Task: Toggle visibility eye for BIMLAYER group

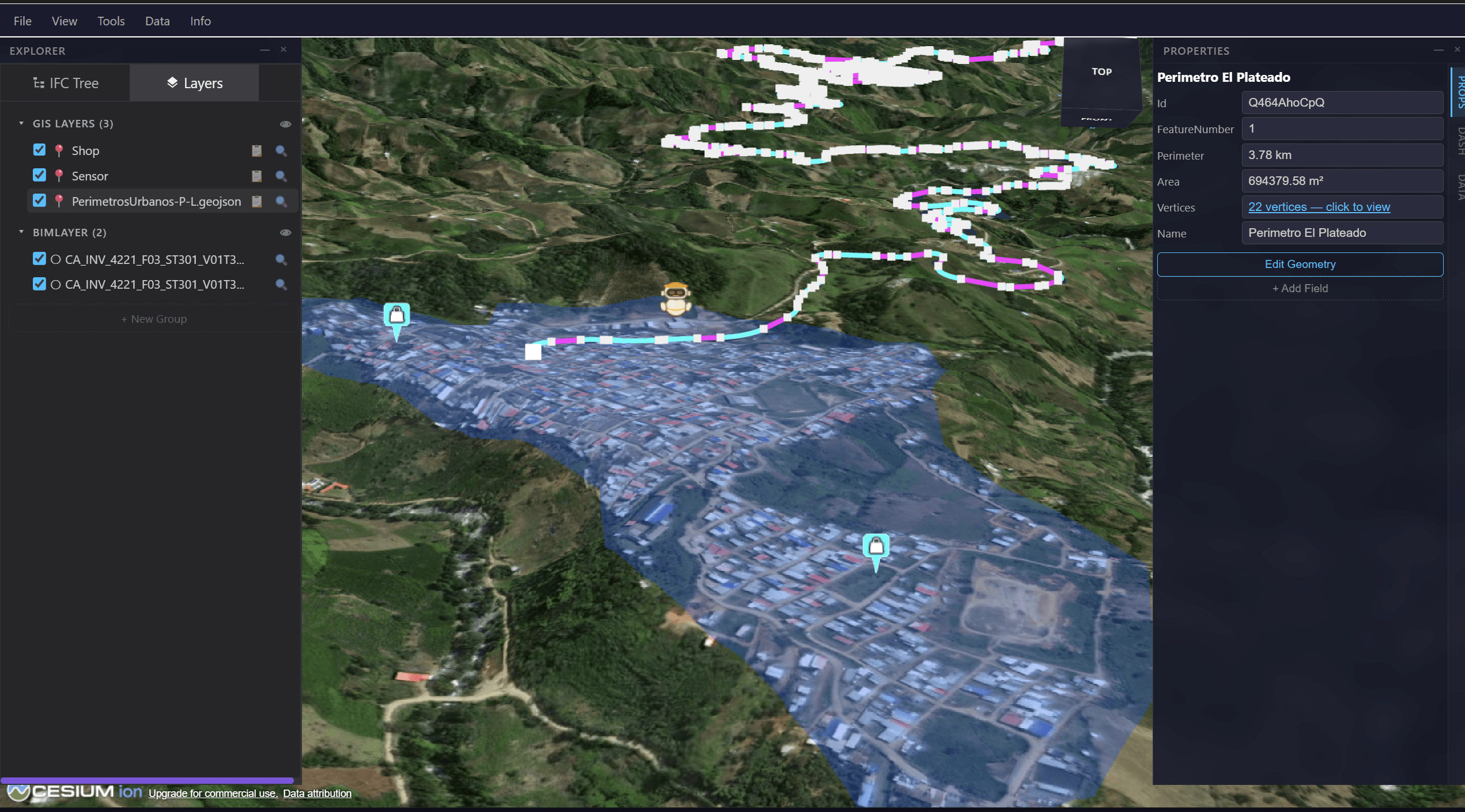Action: pyautogui.click(x=285, y=232)
